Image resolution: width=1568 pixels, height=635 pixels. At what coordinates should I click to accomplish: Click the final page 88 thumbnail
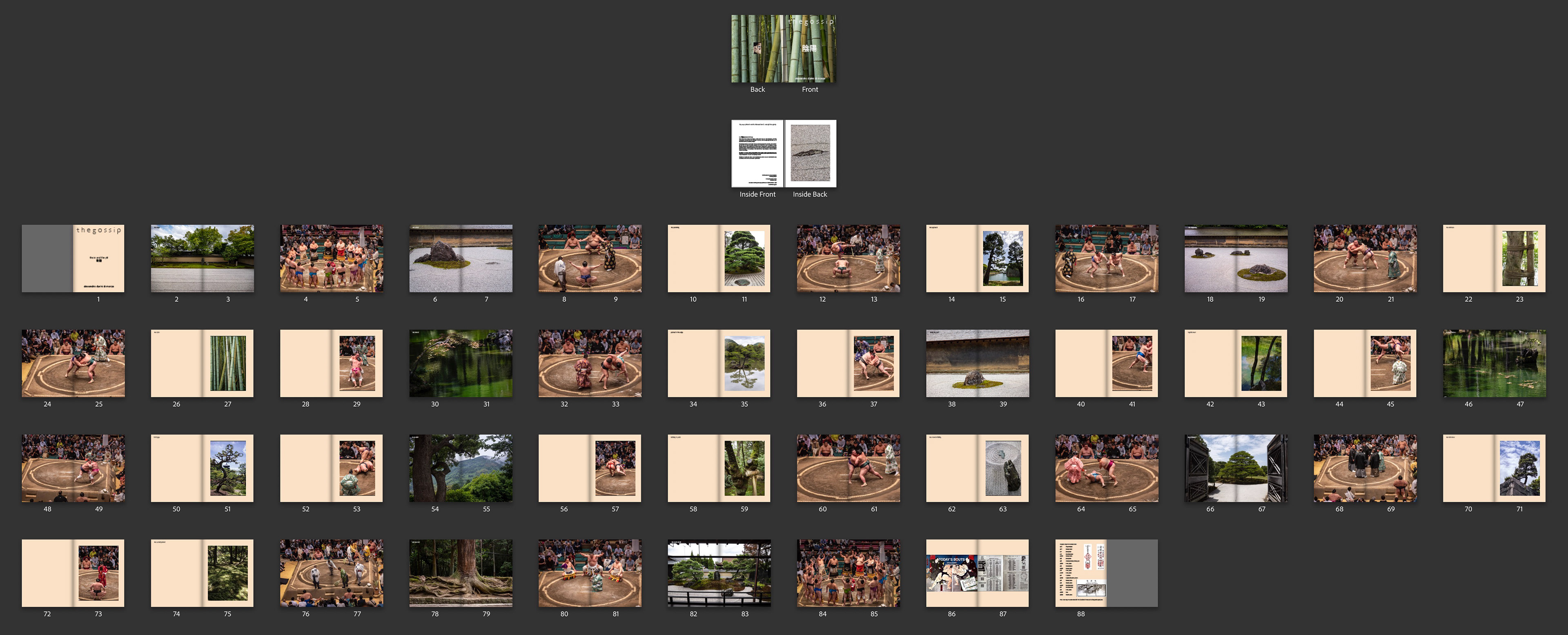pyautogui.click(x=1080, y=573)
